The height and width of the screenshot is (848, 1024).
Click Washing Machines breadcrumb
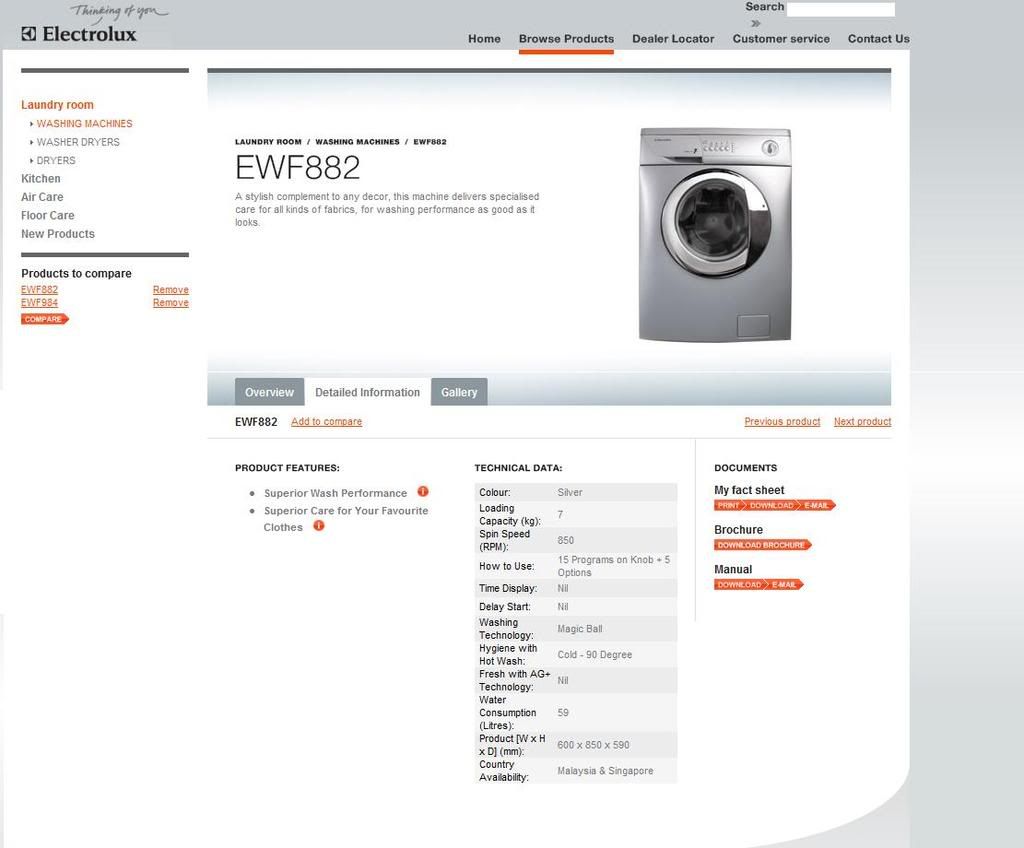pos(357,142)
